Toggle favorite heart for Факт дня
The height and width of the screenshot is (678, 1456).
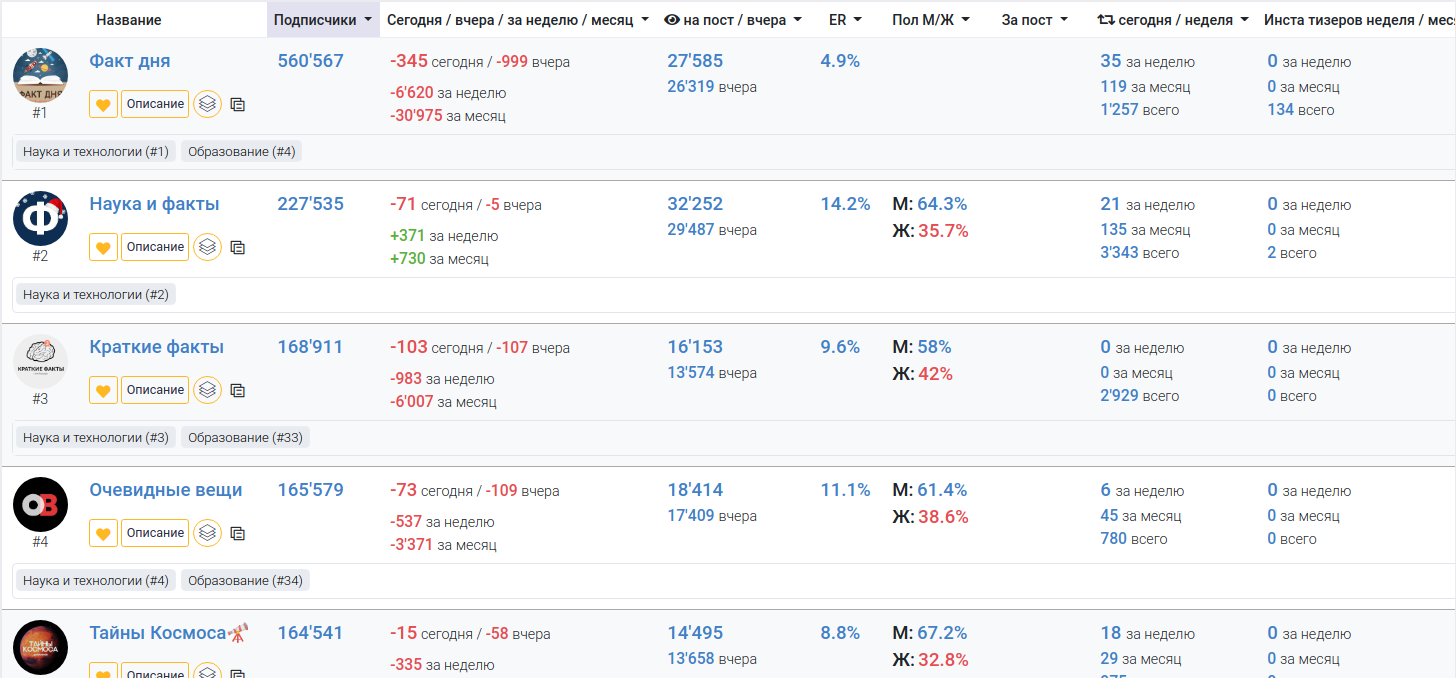coord(103,104)
